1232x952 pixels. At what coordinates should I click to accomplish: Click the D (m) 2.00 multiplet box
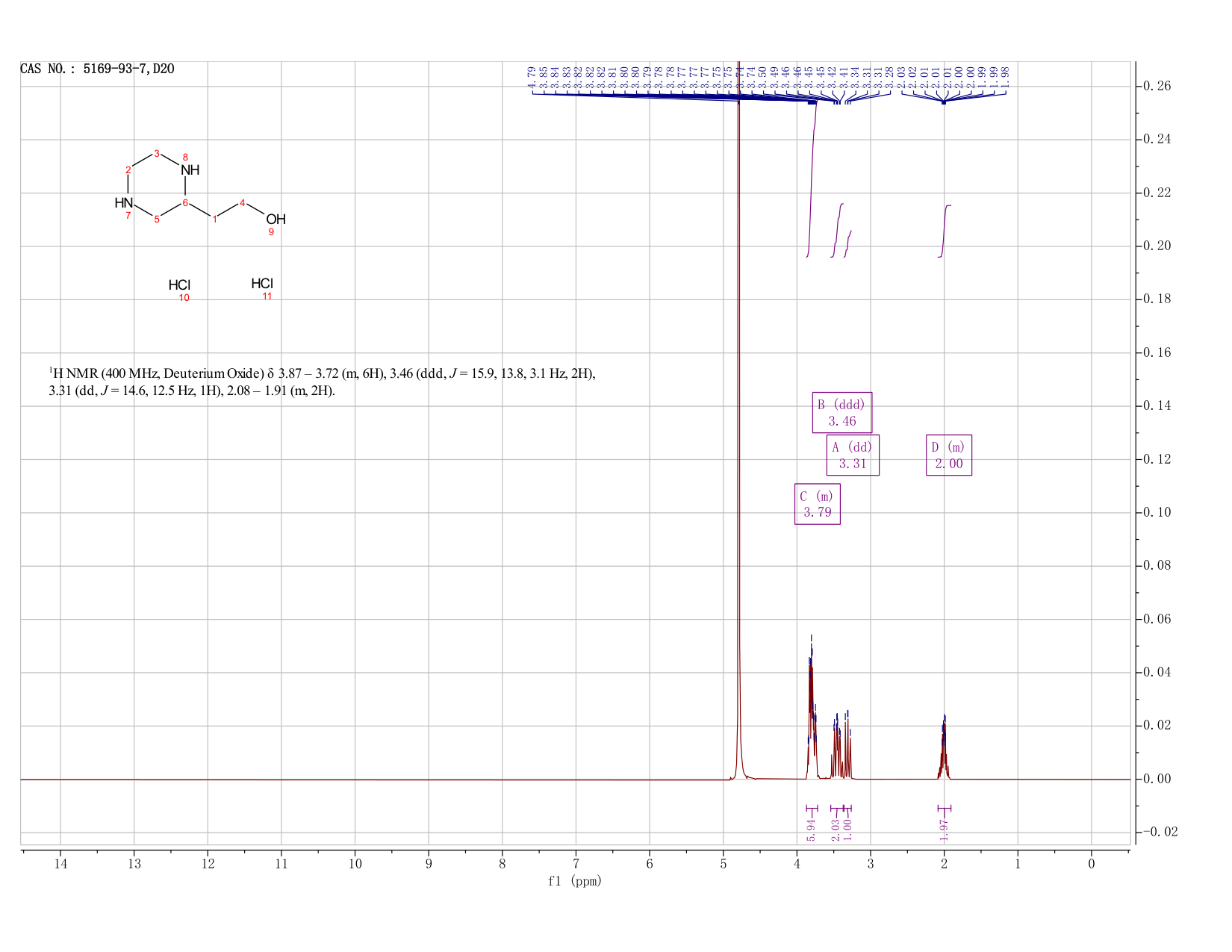point(948,455)
